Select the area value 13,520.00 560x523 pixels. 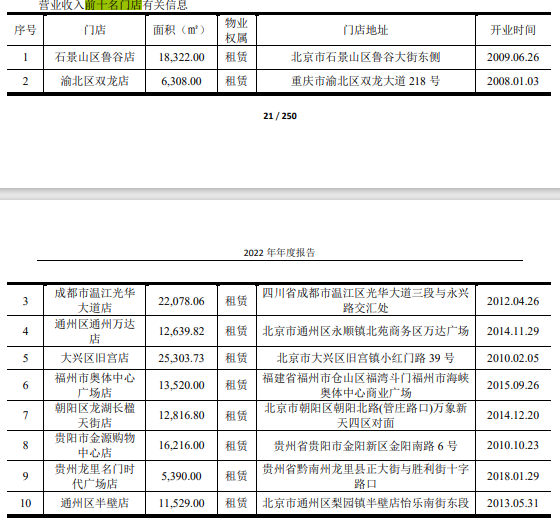[181, 385]
